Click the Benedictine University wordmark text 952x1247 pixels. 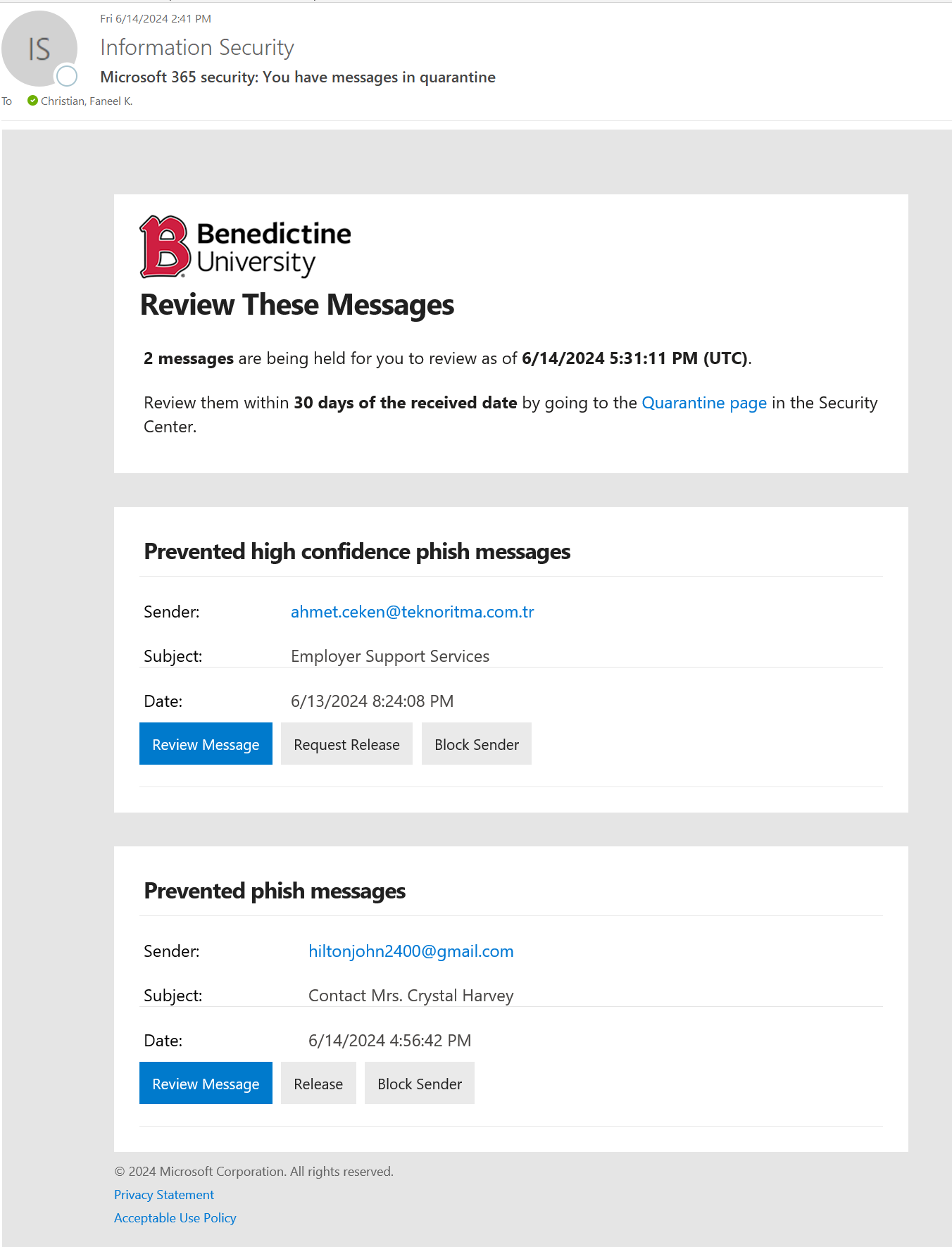[x=273, y=247]
